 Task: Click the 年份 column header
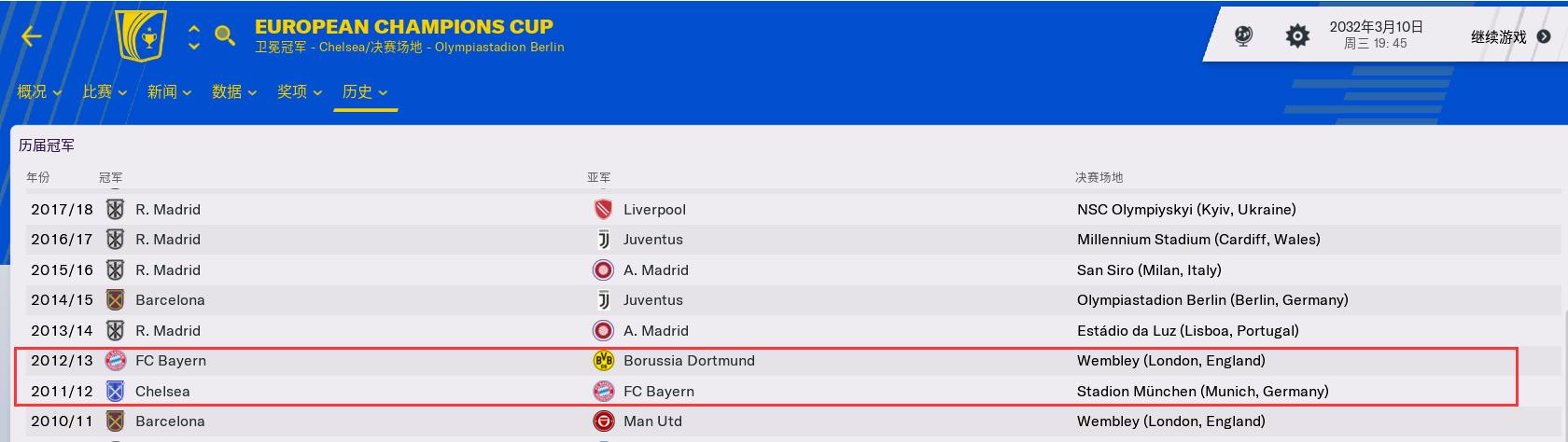pos(38,177)
